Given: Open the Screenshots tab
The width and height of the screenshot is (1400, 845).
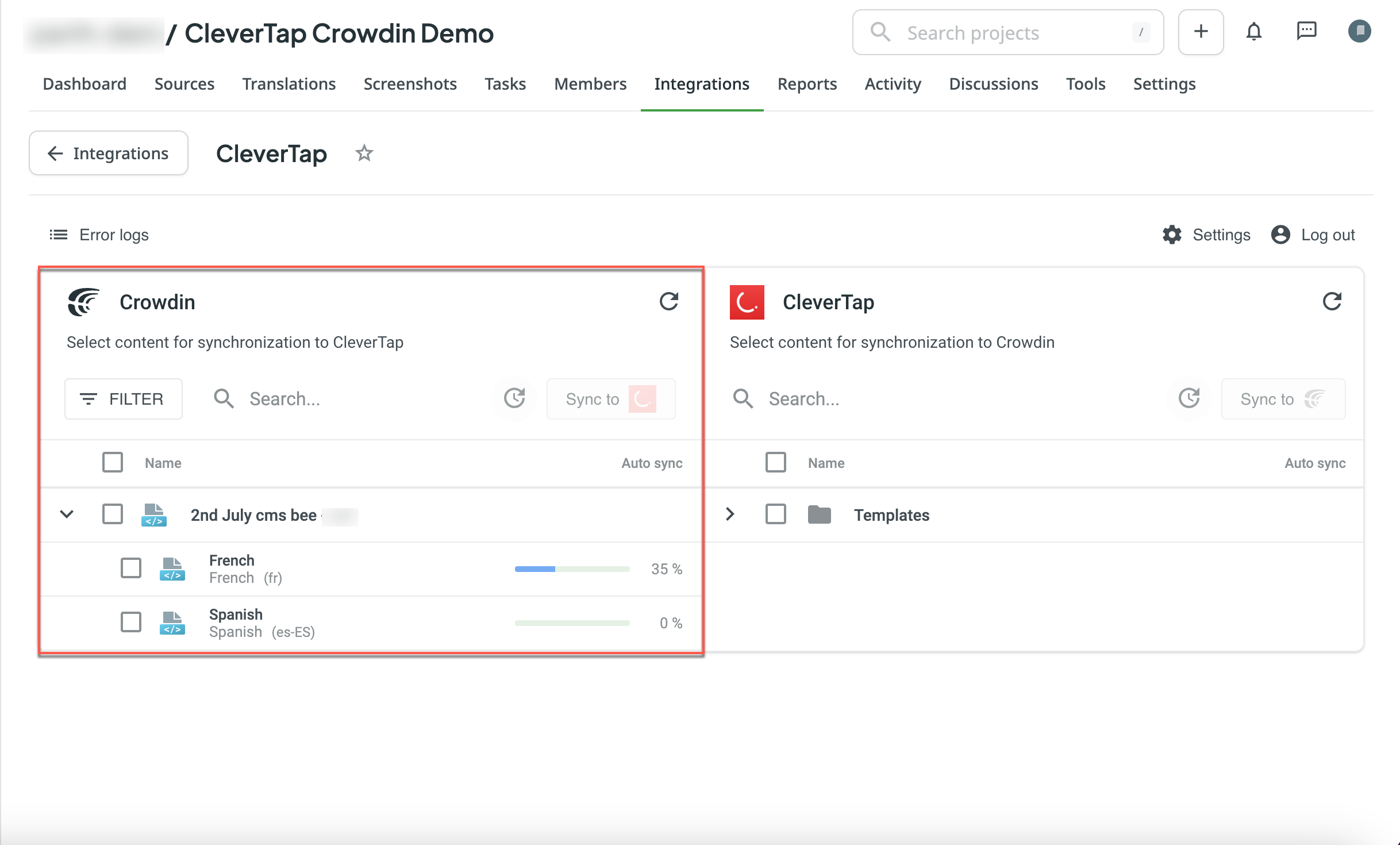Looking at the screenshot, I should click(x=410, y=84).
